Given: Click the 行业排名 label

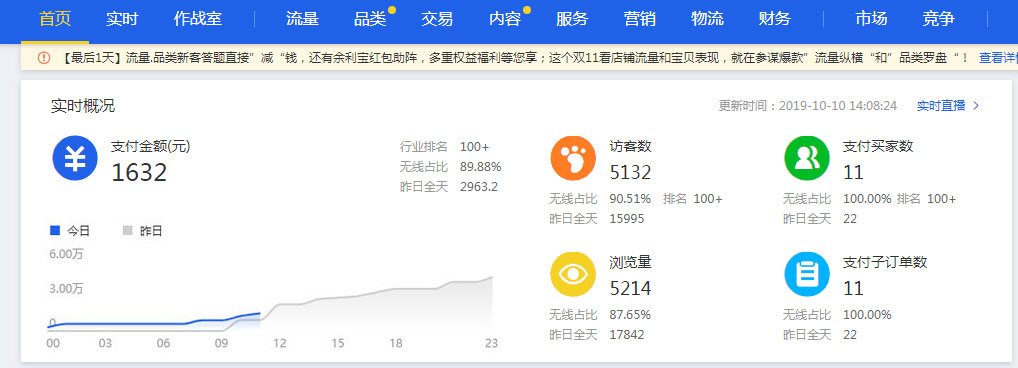Looking at the screenshot, I should pos(424,147).
